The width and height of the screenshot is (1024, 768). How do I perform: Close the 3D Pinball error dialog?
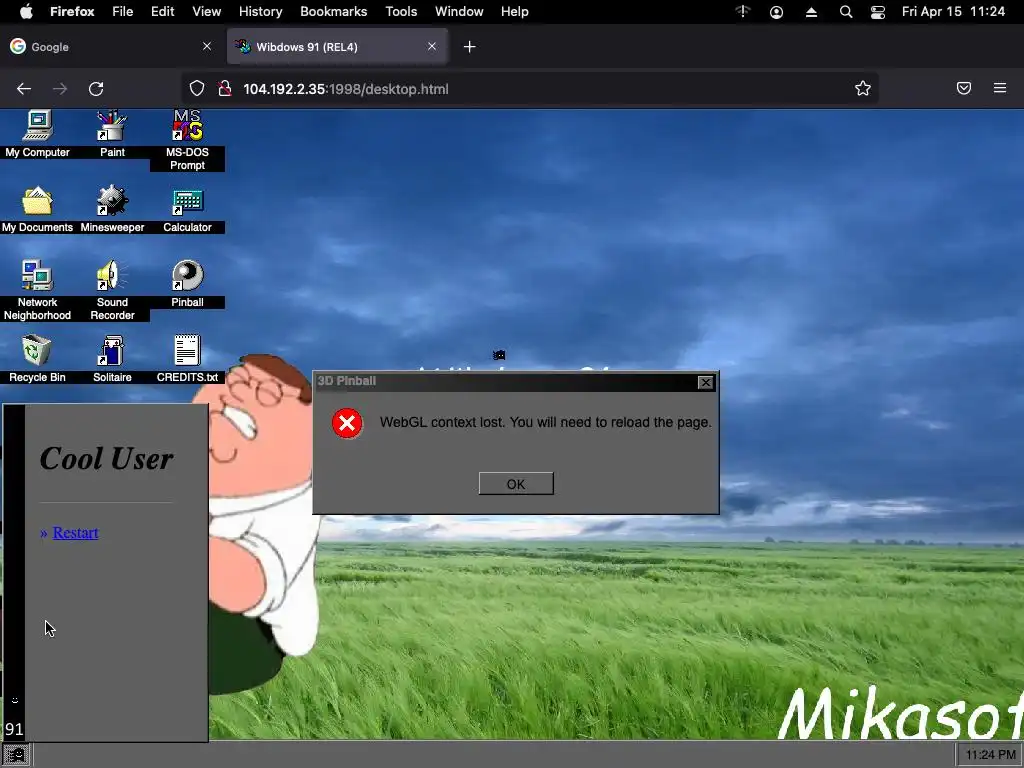[705, 382]
